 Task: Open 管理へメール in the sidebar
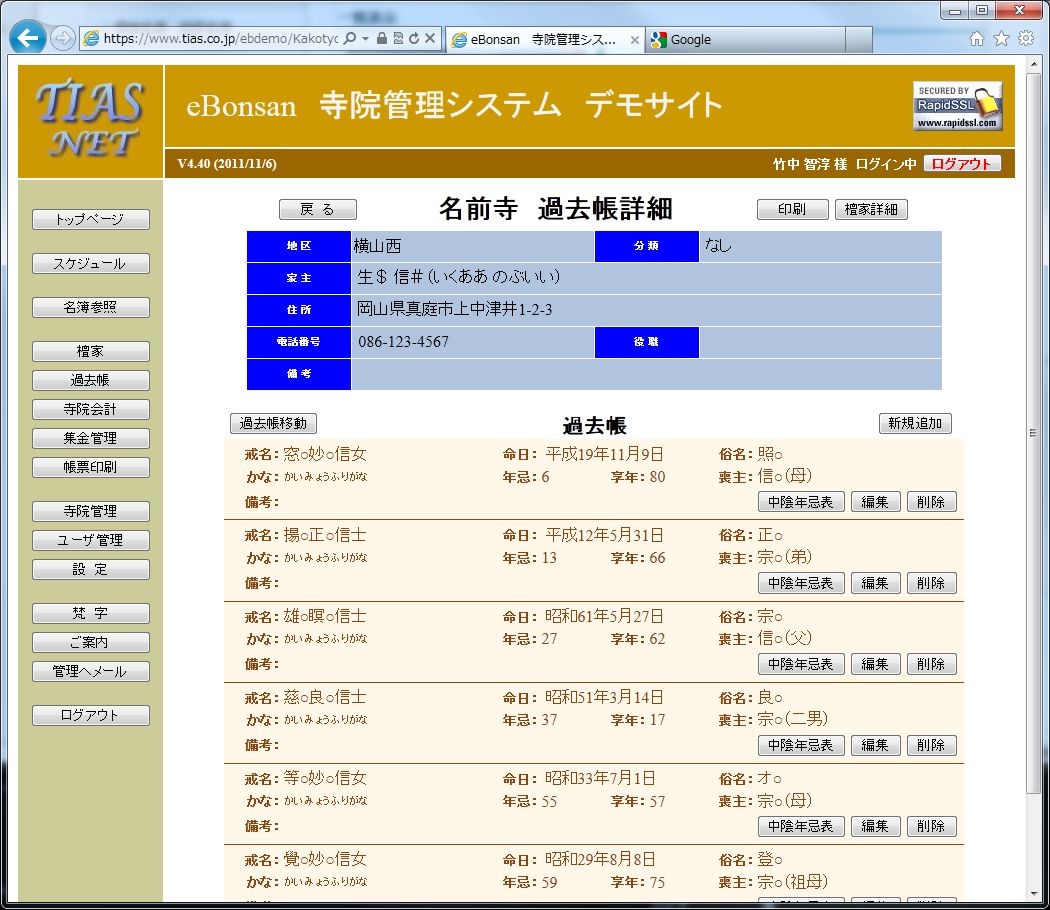[90, 672]
